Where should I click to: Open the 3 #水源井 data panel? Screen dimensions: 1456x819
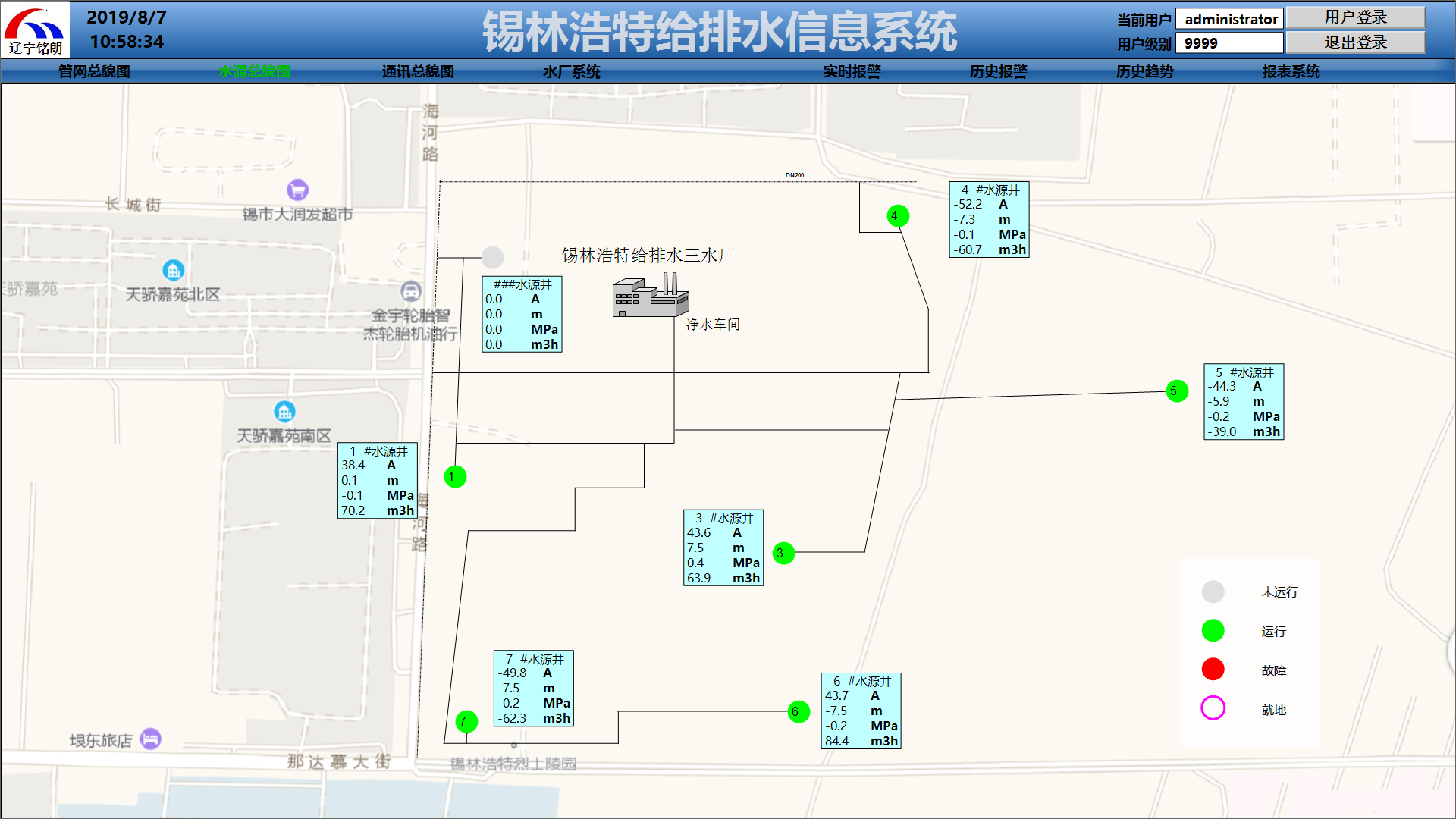click(x=723, y=548)
